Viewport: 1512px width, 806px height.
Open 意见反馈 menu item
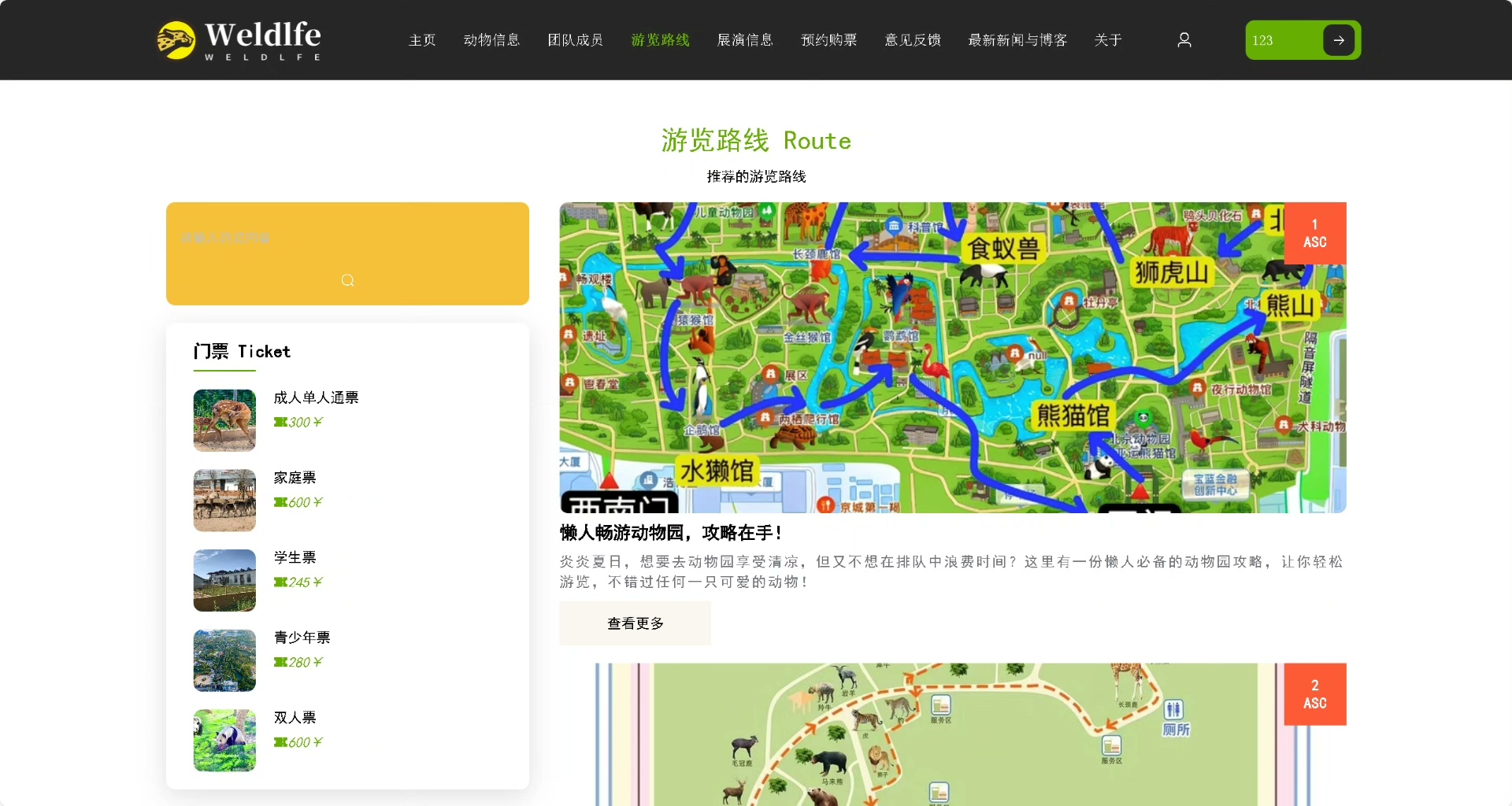(x=913, y=40)
